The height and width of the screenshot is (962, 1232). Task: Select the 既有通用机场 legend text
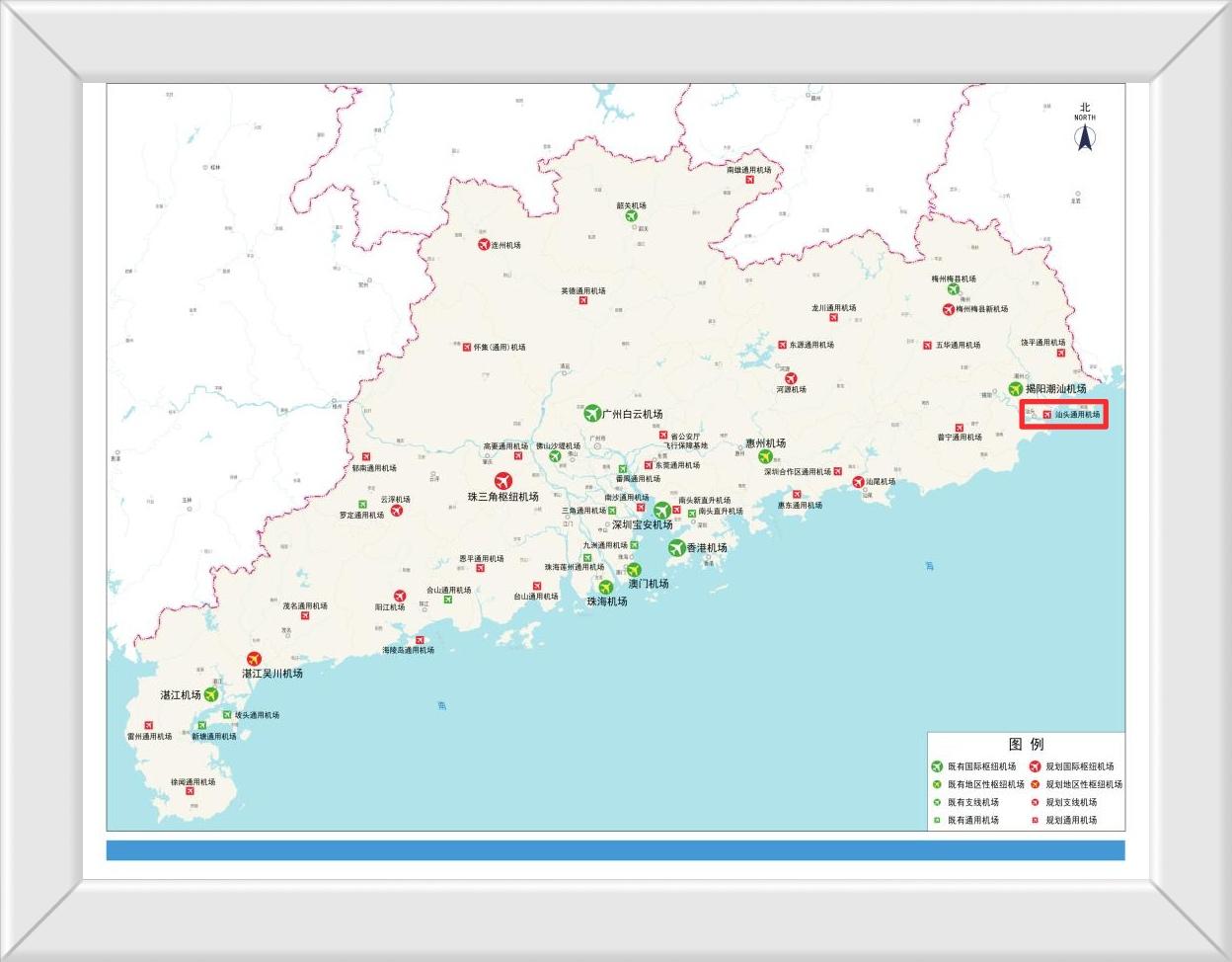pyautogui.click(x=973, y=820)
